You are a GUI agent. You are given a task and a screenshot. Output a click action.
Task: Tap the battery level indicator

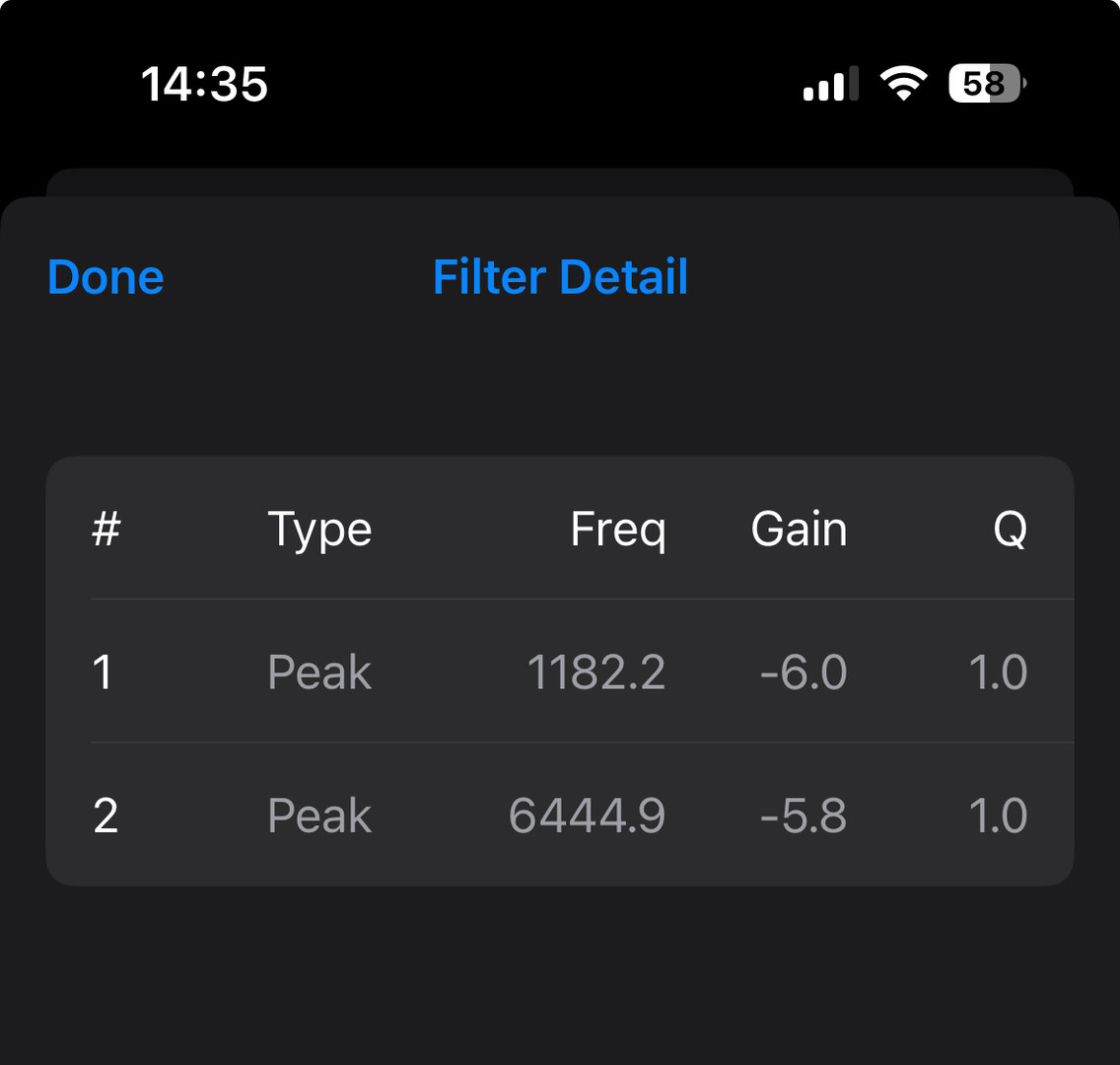(x=986, y=84)
